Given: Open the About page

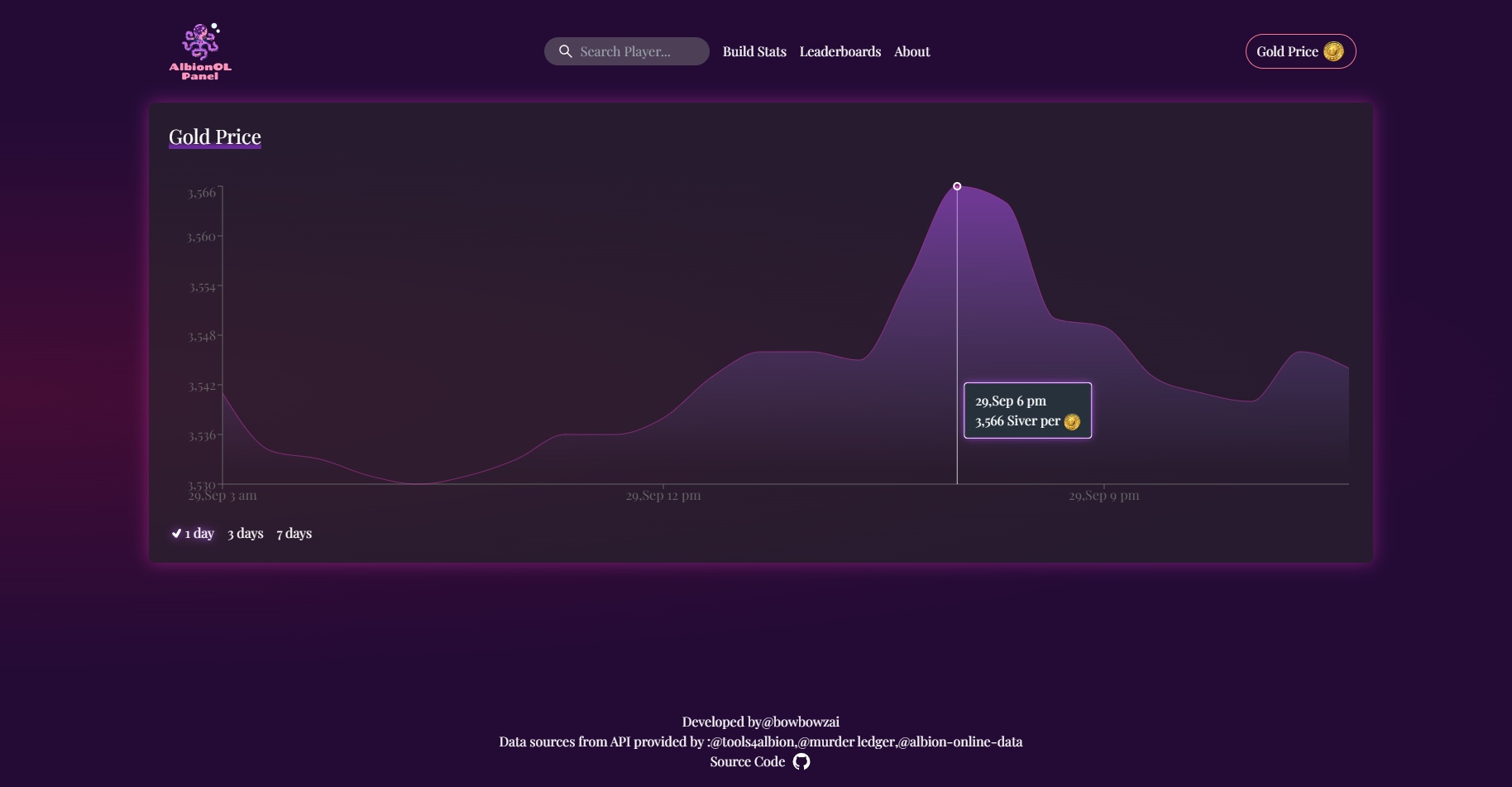Looking at the screenshot, I should [912, 50].
